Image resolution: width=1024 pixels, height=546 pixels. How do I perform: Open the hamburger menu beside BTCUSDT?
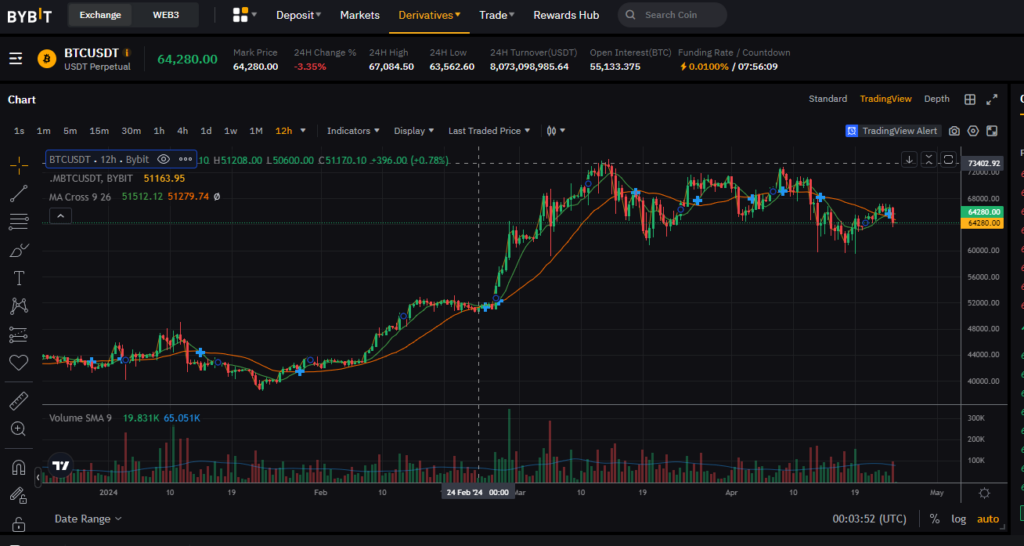[16, 59]
